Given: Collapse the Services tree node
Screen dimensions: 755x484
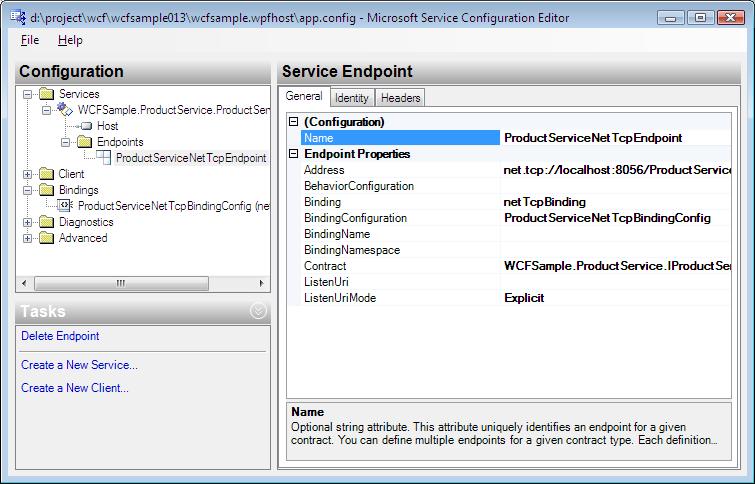Looking at the screenshot, I should pos(27,94).
